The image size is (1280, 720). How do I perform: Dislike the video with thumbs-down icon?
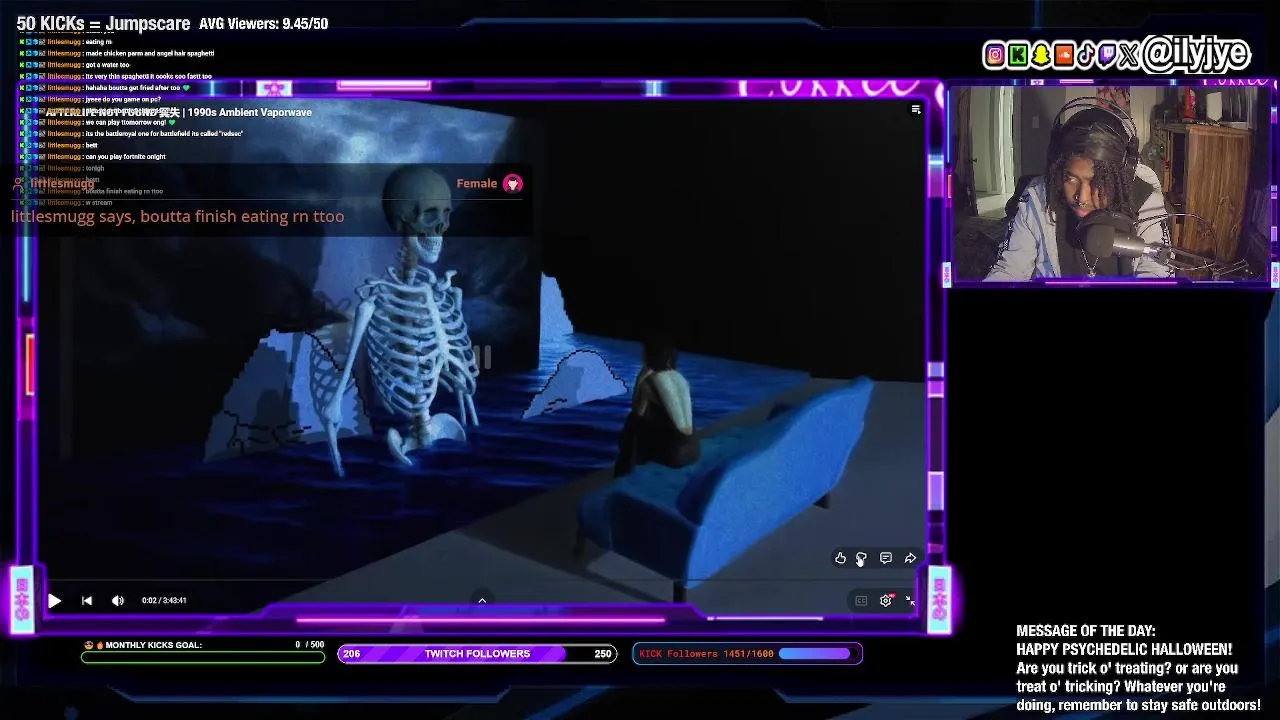[x=861, y=558]
